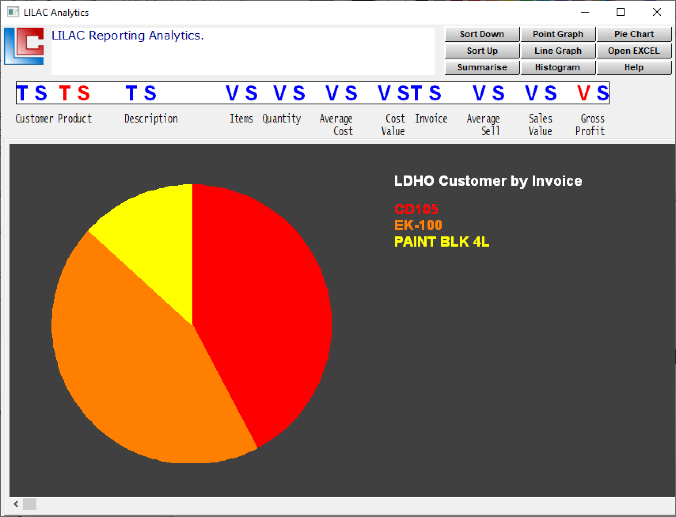Click the red T above Product
Image resolution: width=676 pixels, height=517 pixels.
pos(64,93)
